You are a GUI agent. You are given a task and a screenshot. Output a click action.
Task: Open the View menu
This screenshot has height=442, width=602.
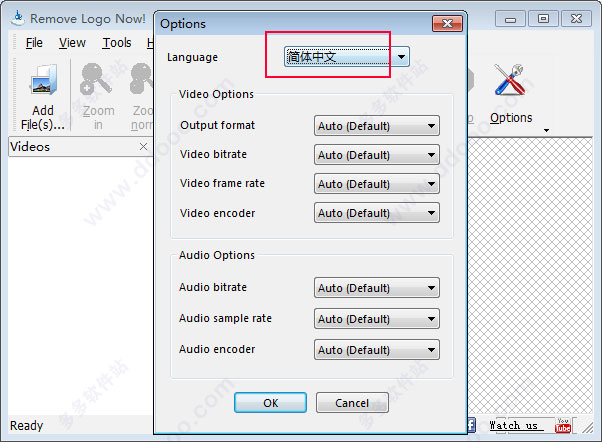72,43
